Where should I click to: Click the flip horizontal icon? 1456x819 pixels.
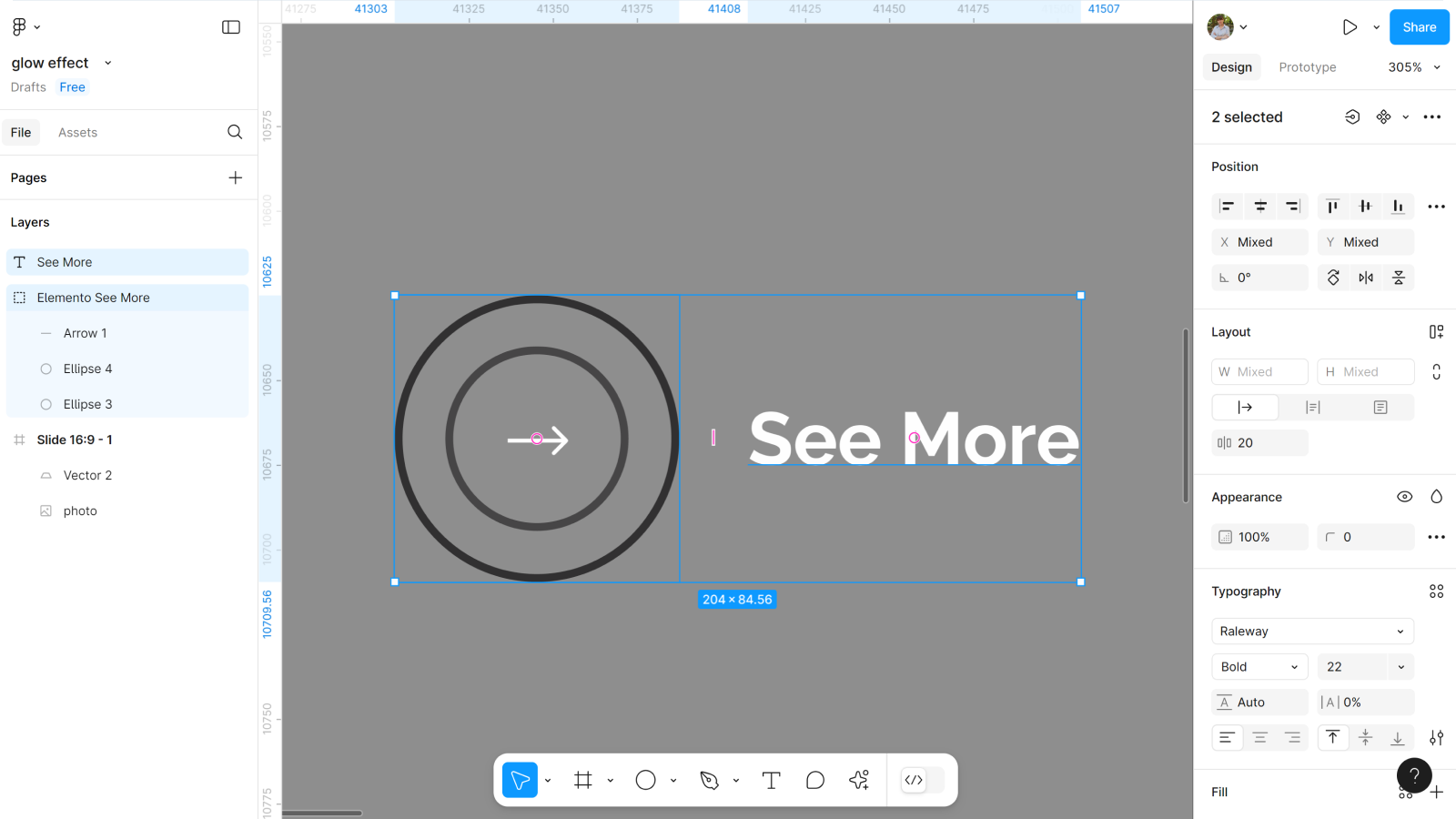tap(1366, 278)
